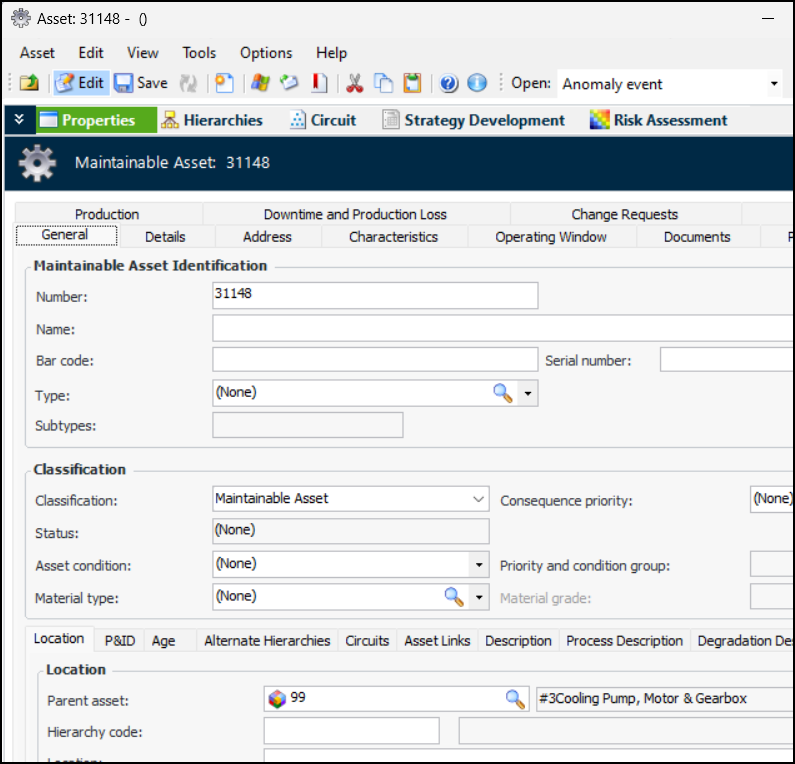This screenshot has height=764, width=795.
Task: Open the Hierarchies view
Action: [x=212, y=120]
